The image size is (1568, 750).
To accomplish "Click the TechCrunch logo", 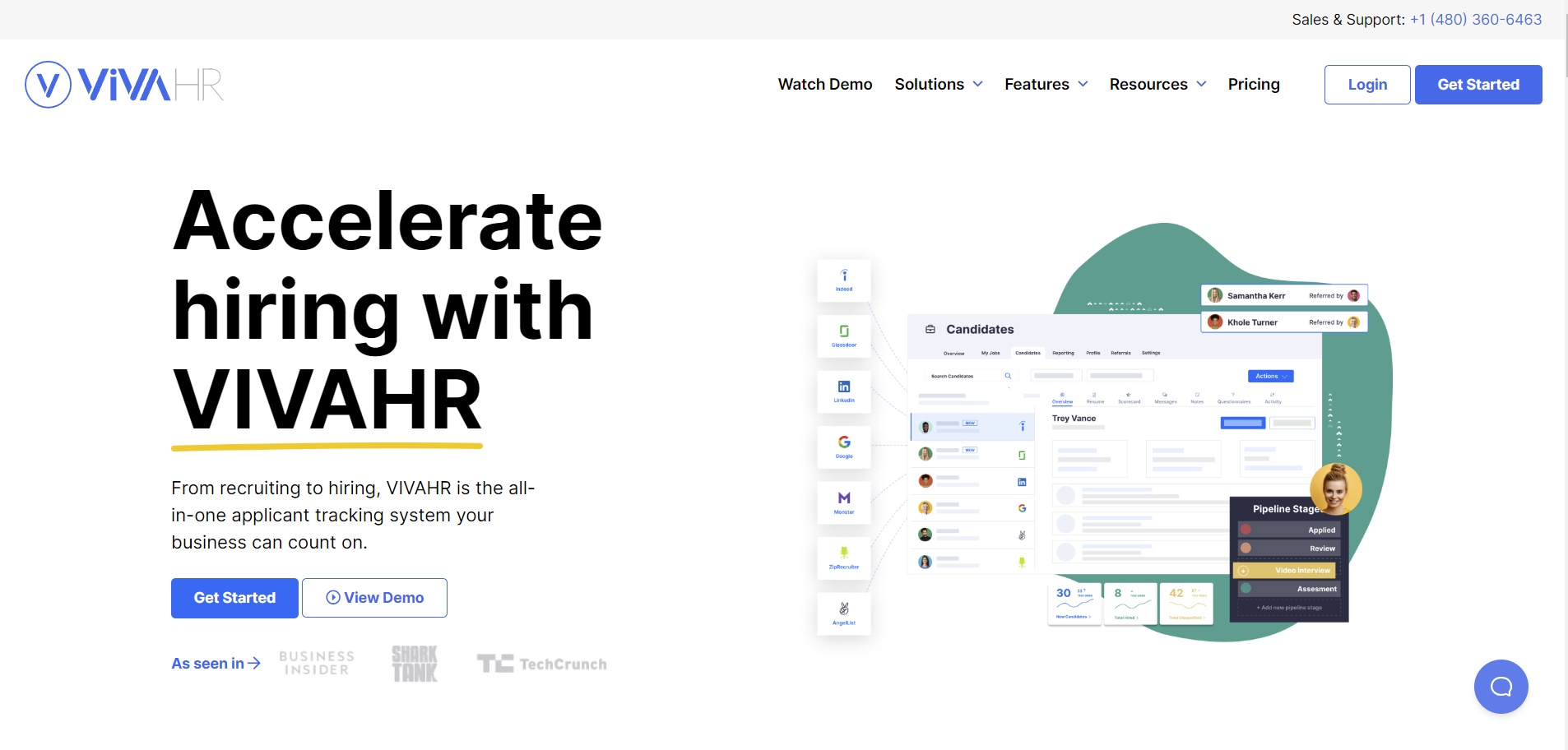I will tap(542, 664).
